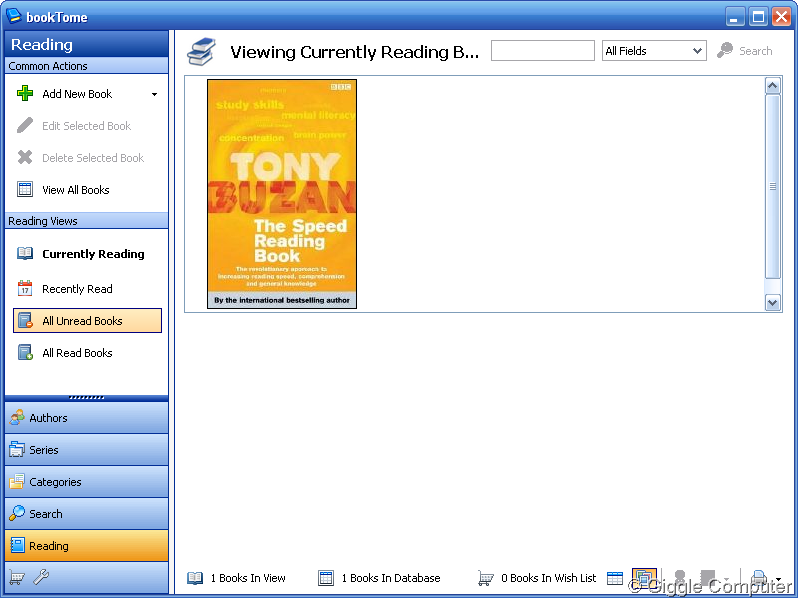Click the Reading Views section header

[87, 221]
